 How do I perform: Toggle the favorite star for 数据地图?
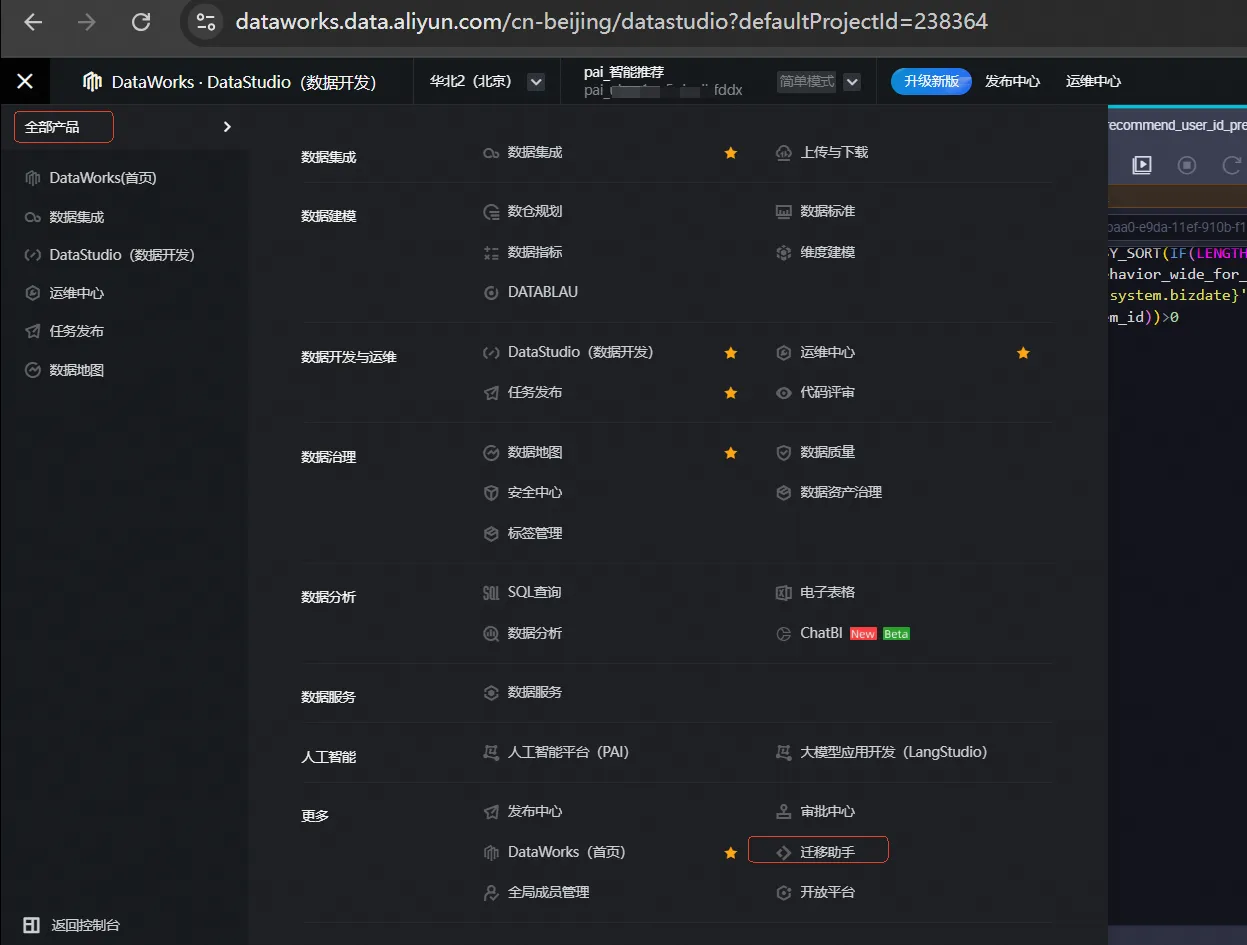(731, 453)
